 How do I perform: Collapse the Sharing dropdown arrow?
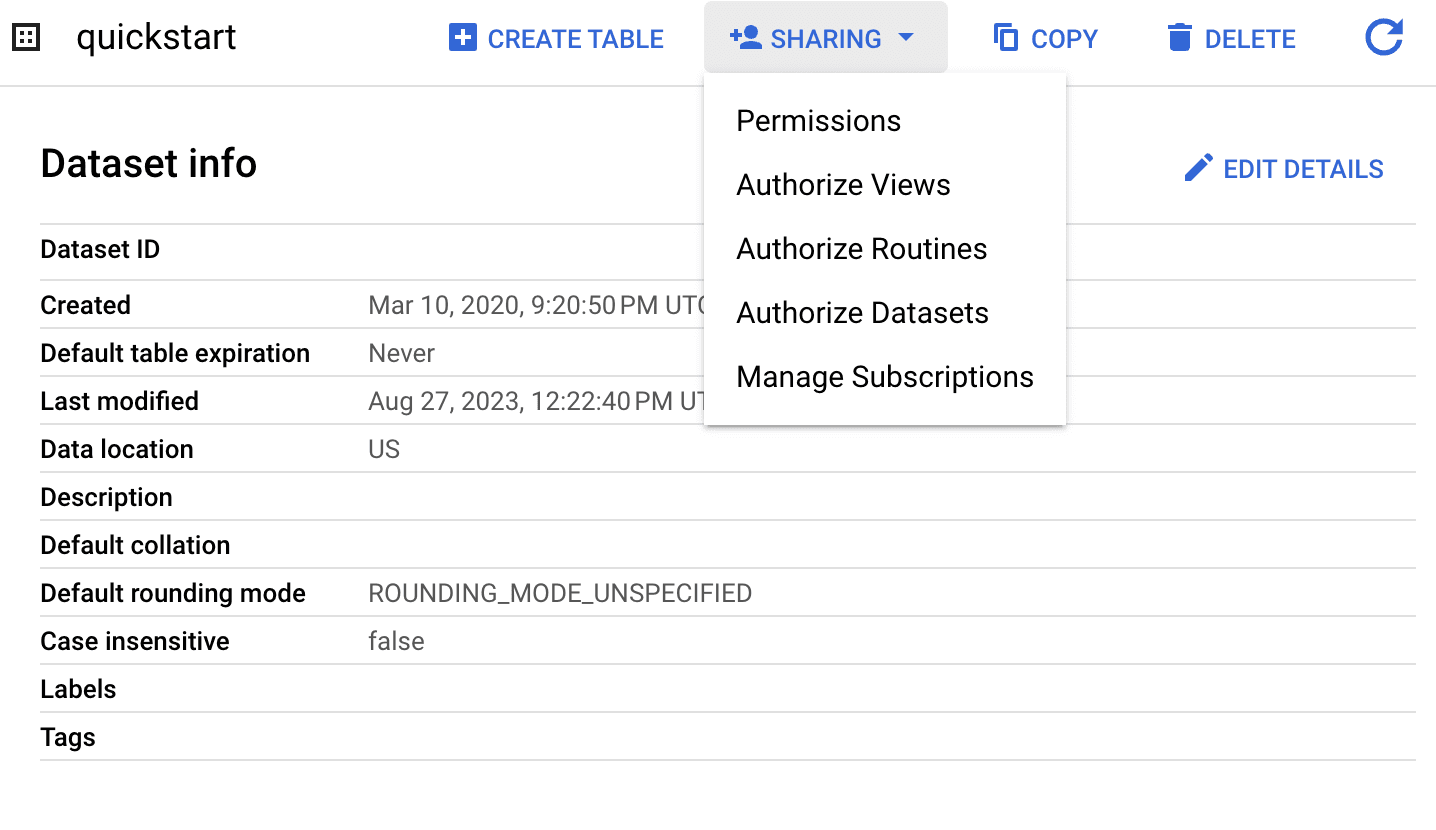point(906,39)
